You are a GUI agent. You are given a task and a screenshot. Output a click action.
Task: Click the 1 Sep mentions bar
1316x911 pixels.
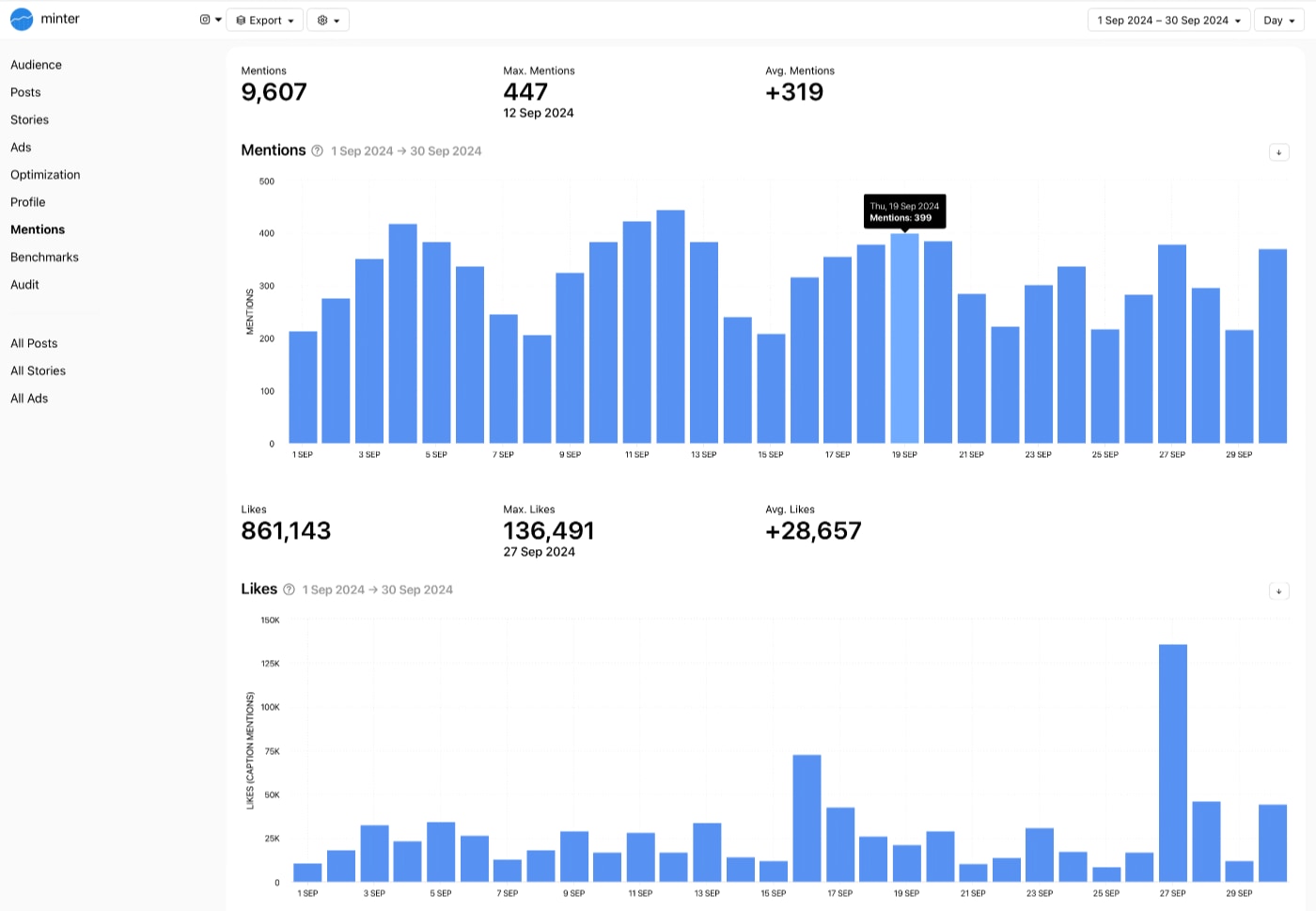(x=303, y=387)
